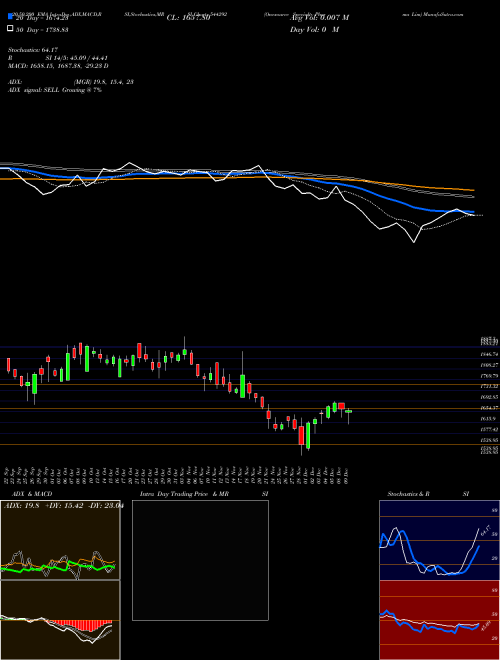This screenshot has height=660, width=500.
Task: Click the RSI 14/3 '45.09 / 44.41' line
Action: pos(58,58)
